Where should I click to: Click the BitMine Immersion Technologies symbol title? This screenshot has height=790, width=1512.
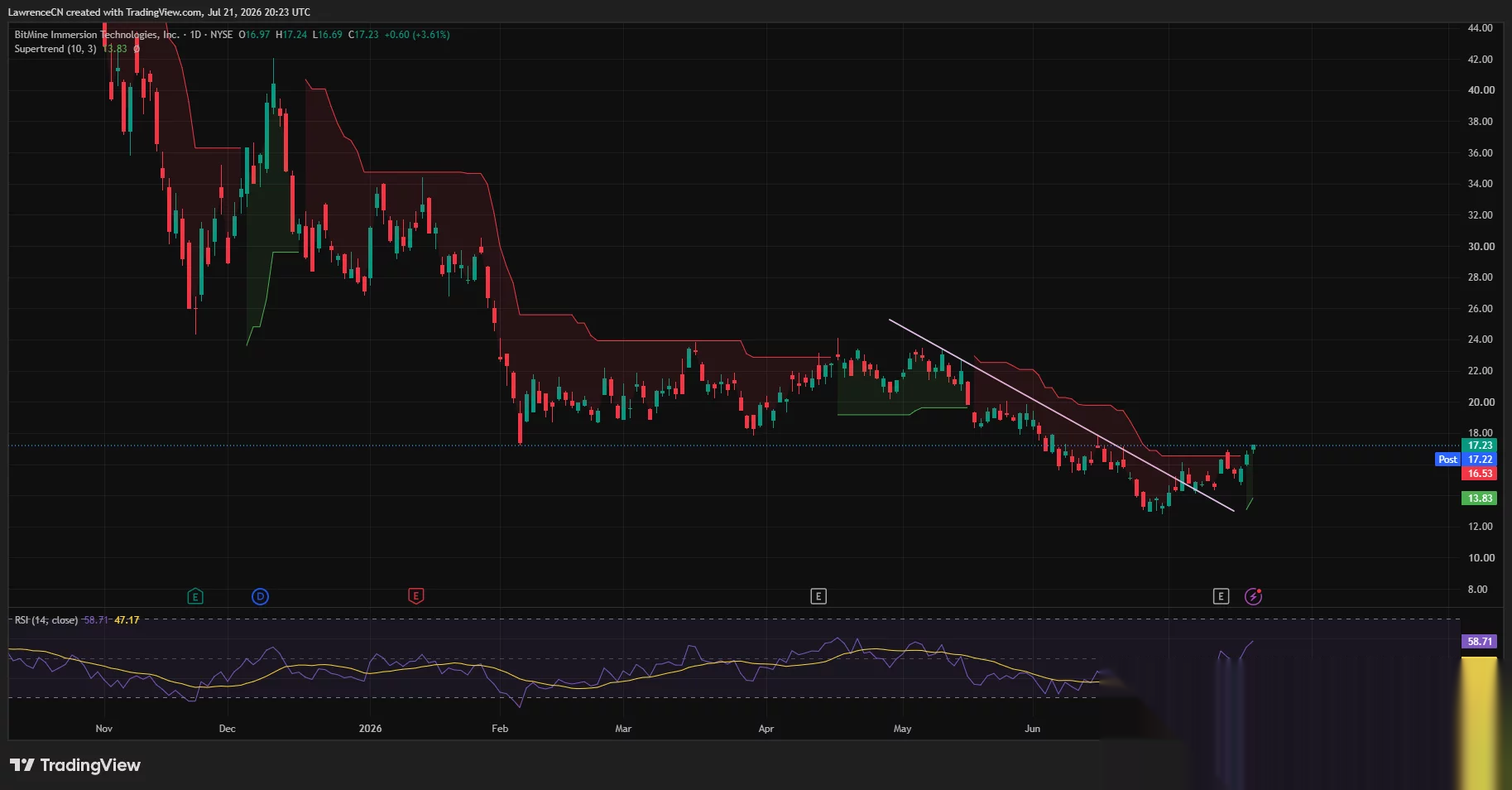click(x=97, y=35)
